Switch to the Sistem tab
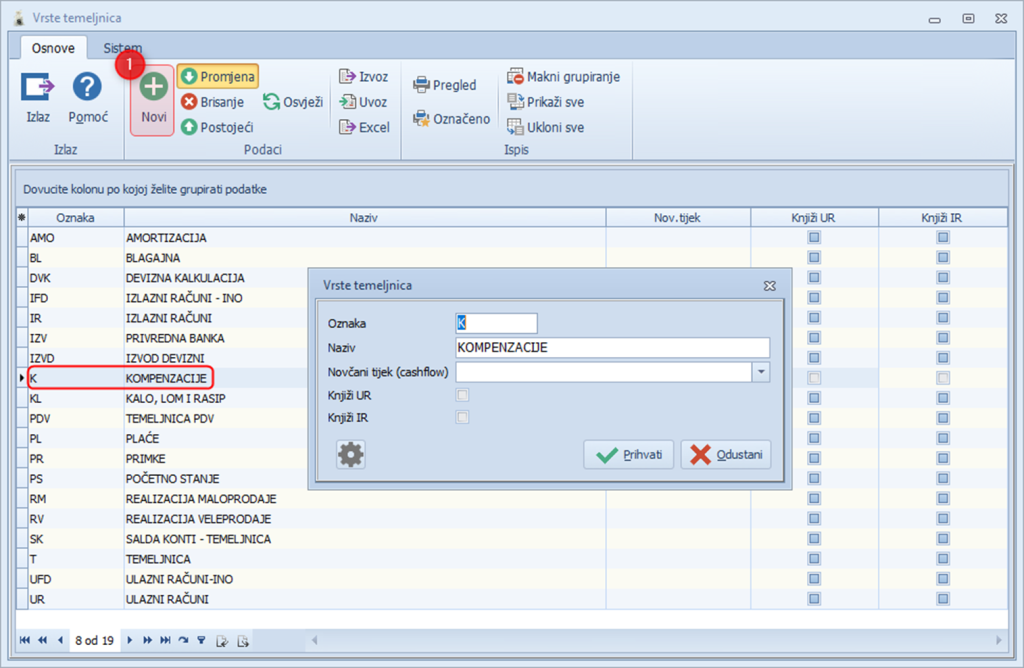This screenshot has width=1024, height=668. pos(122,48)
